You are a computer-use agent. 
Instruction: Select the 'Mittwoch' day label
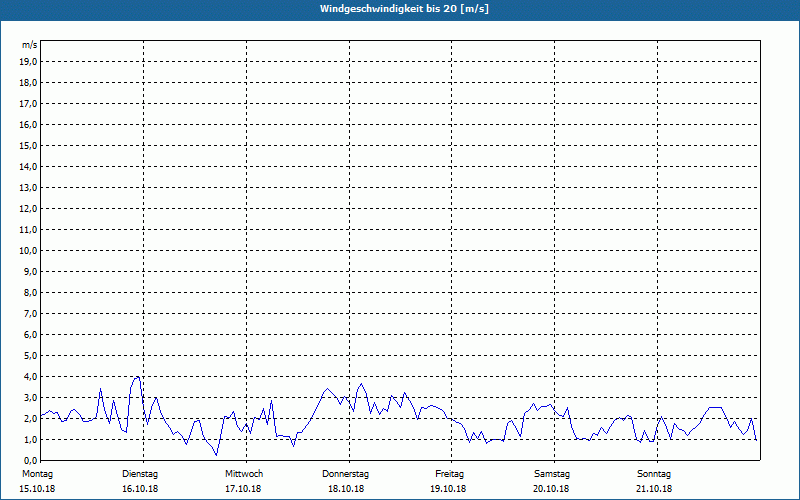coord(244,474)
